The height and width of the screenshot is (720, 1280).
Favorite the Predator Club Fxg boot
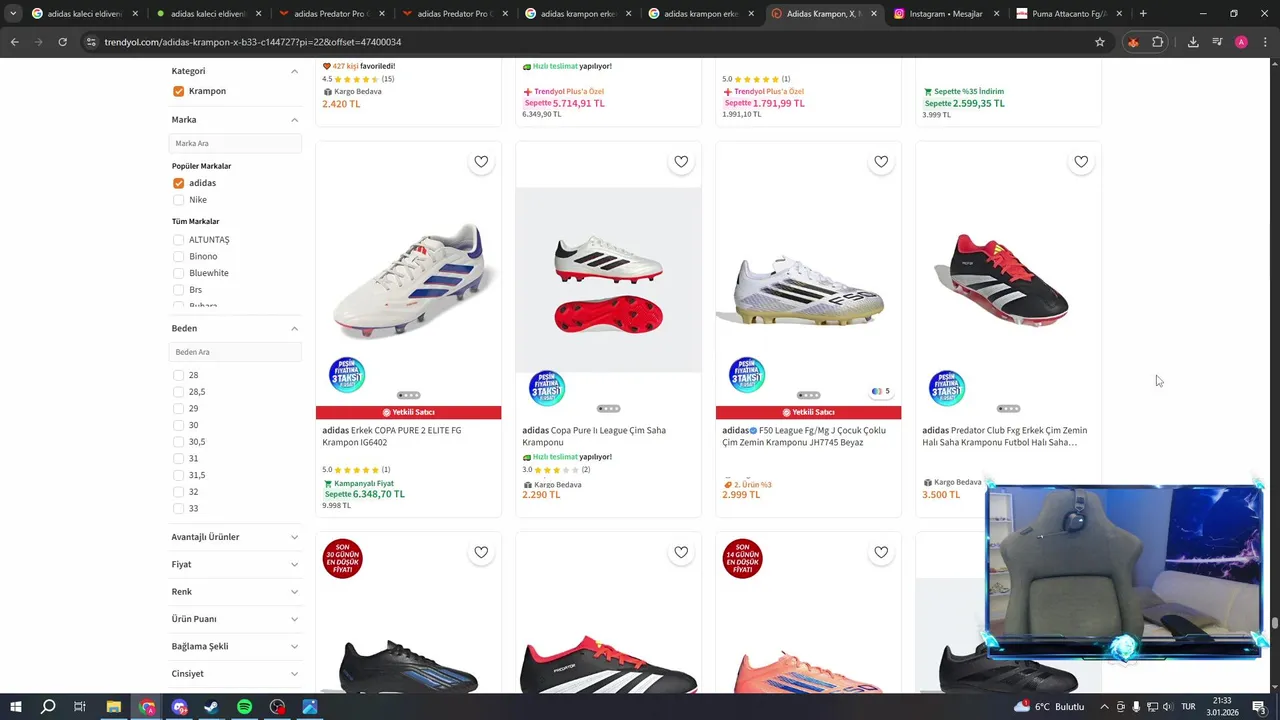point(1081,162)
